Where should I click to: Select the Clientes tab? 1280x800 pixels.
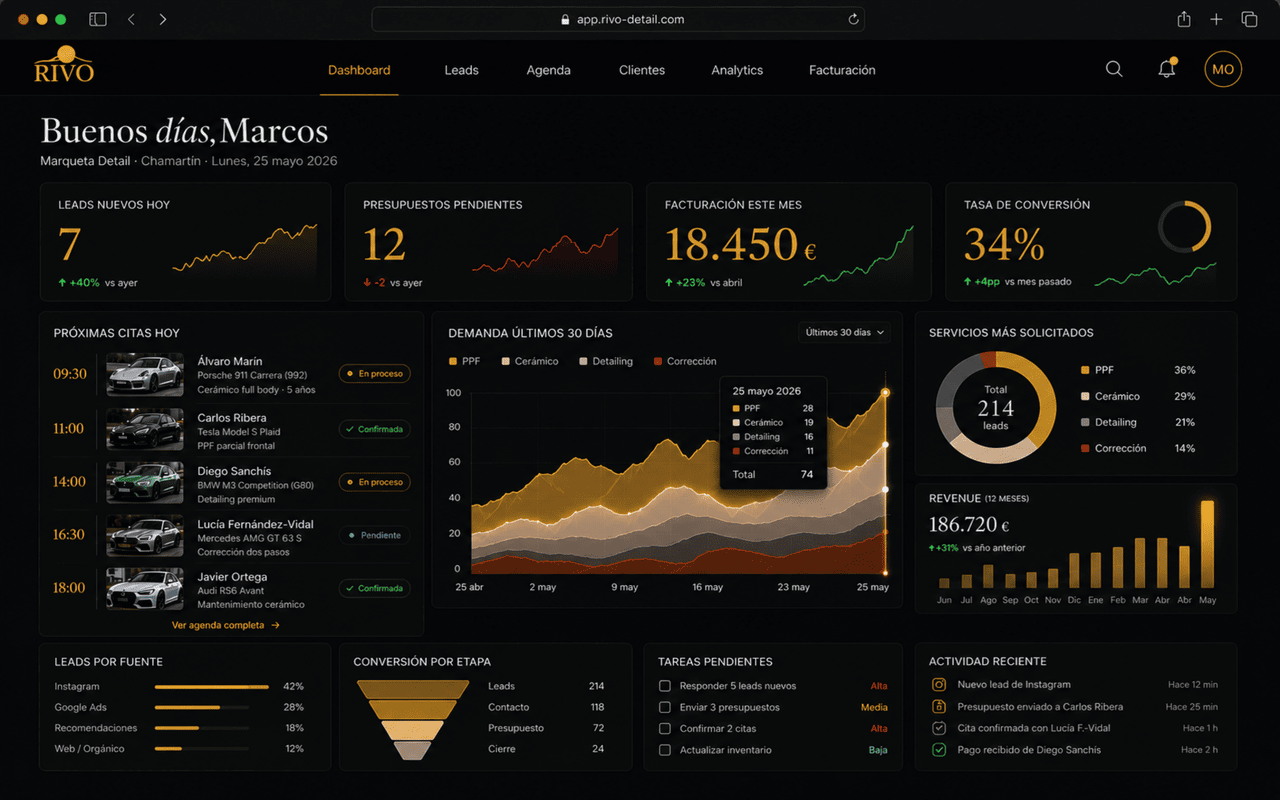[x=642, y=70]
